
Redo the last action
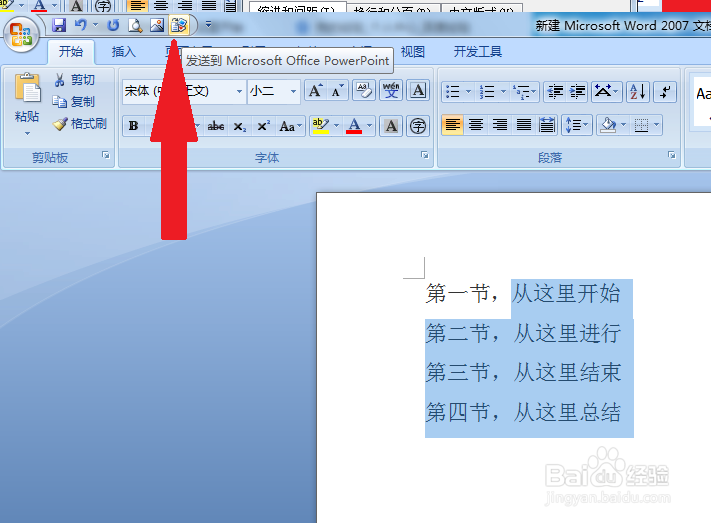tap(113, 25)
